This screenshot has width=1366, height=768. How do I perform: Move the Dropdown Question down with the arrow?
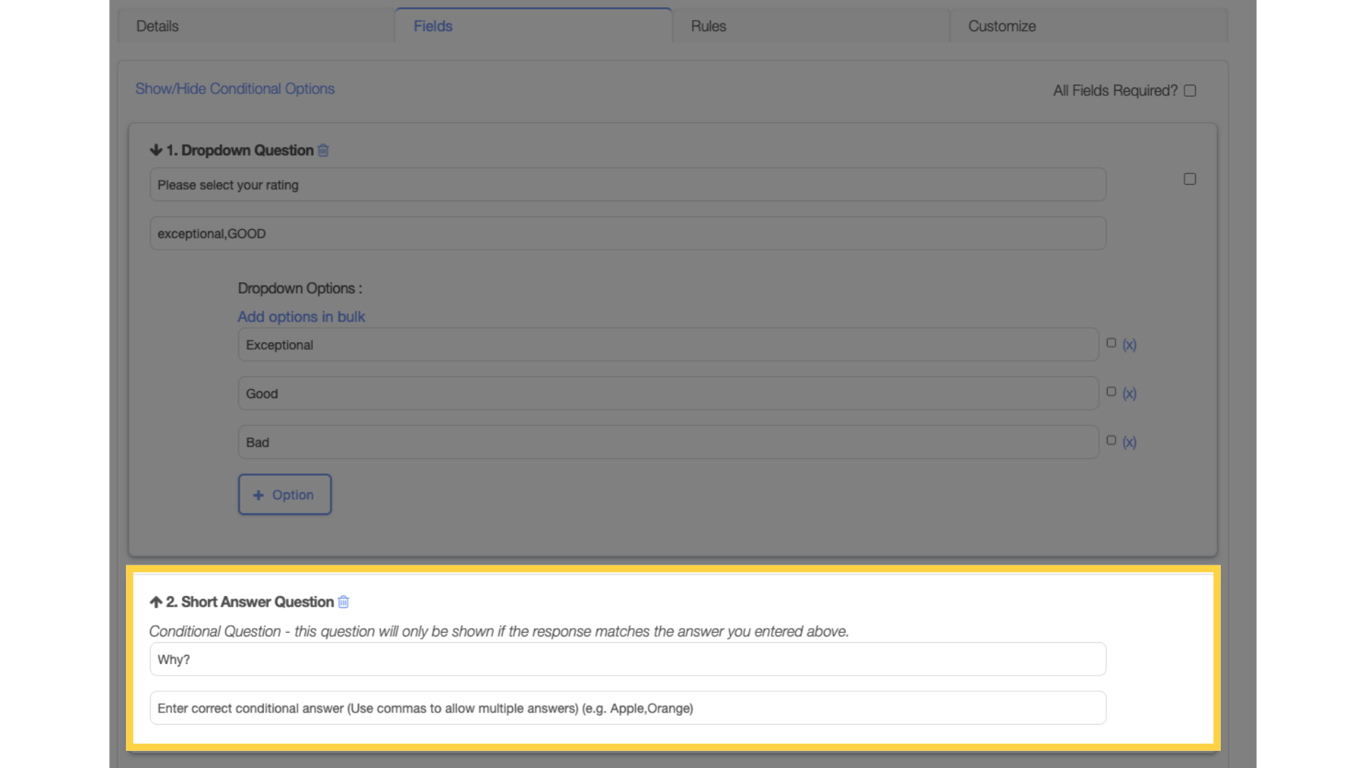[156, 149]
